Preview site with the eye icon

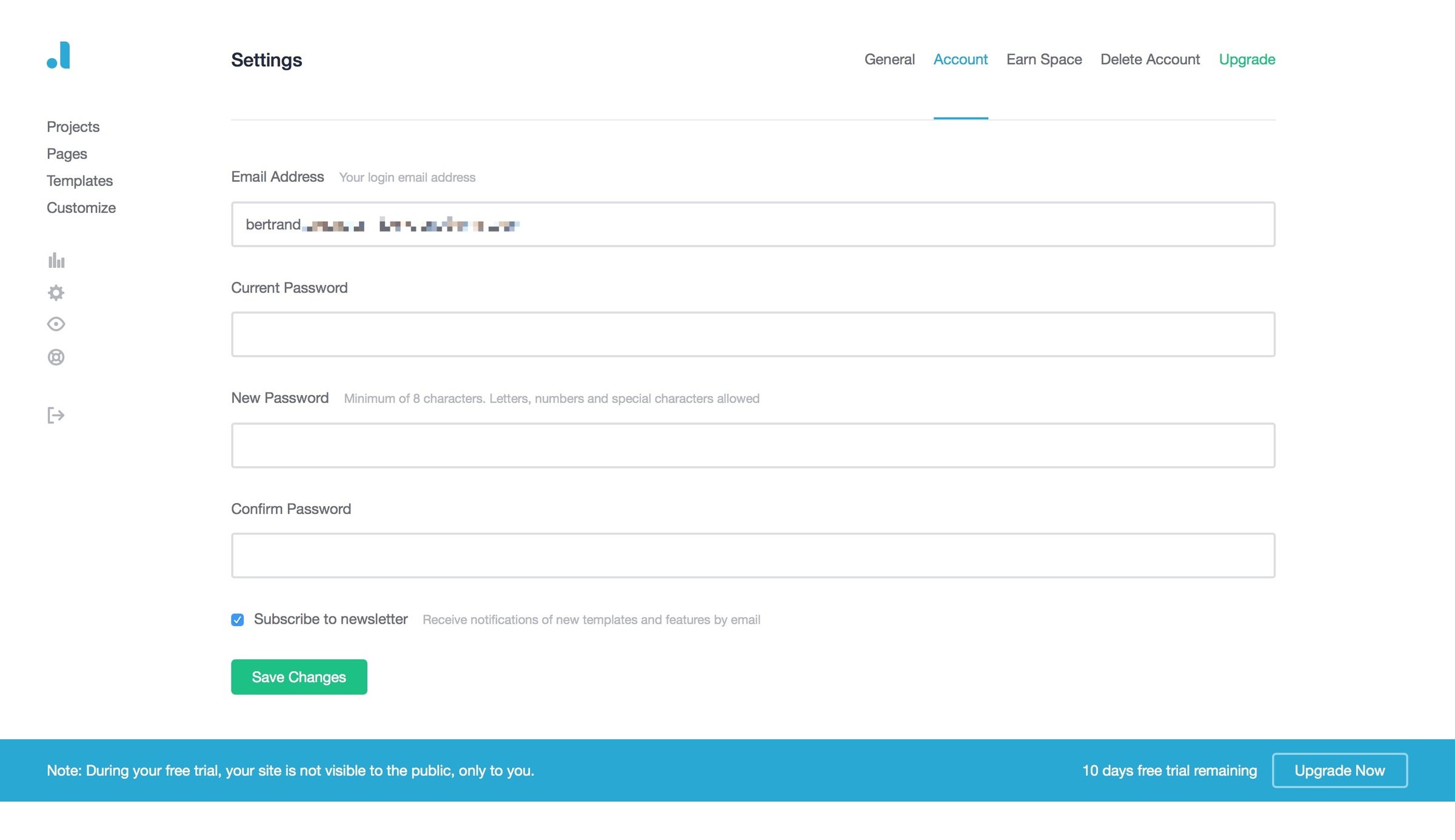point(56,324)
